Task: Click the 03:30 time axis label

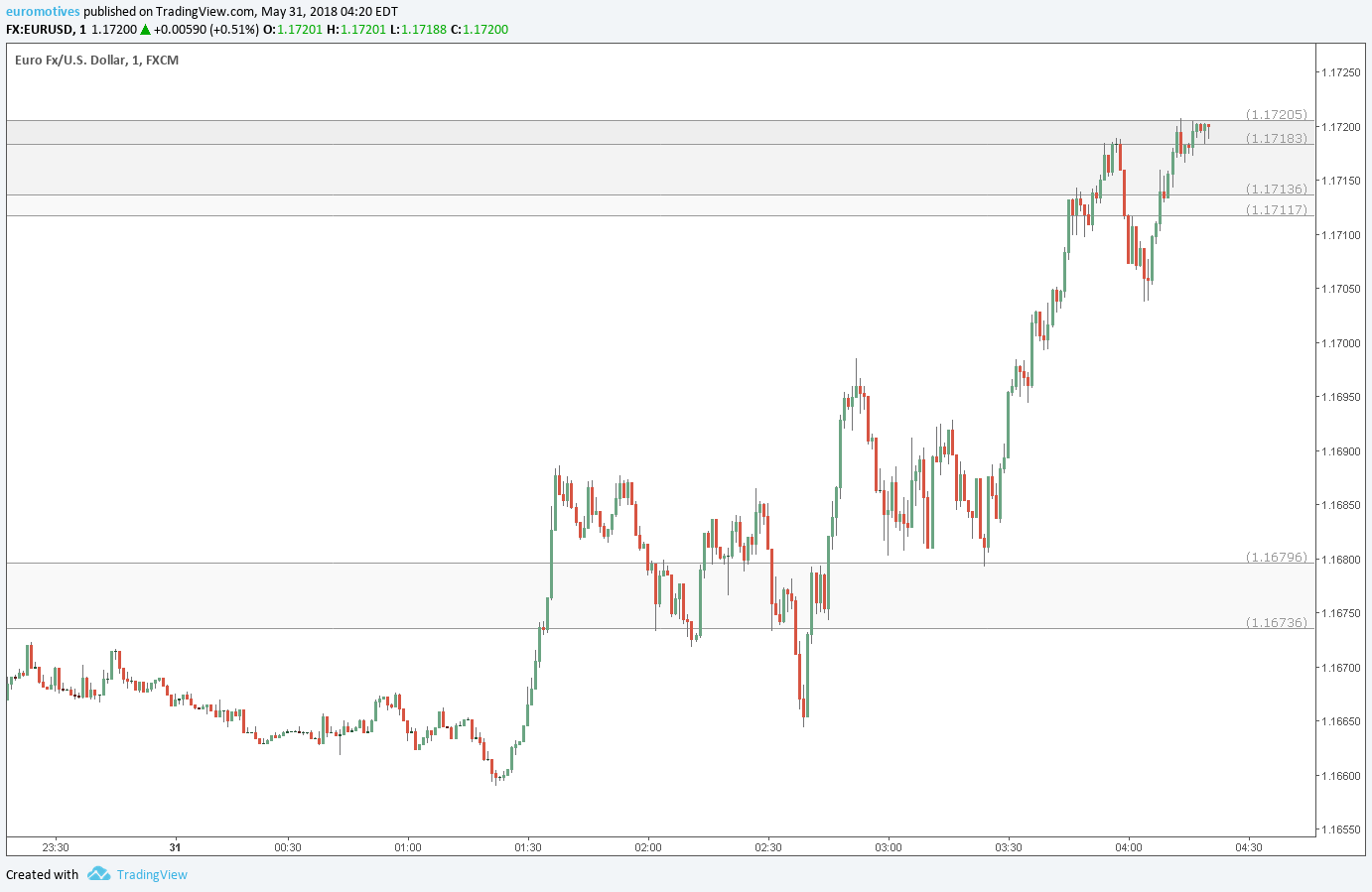Action: click(x=1009, y=847)
